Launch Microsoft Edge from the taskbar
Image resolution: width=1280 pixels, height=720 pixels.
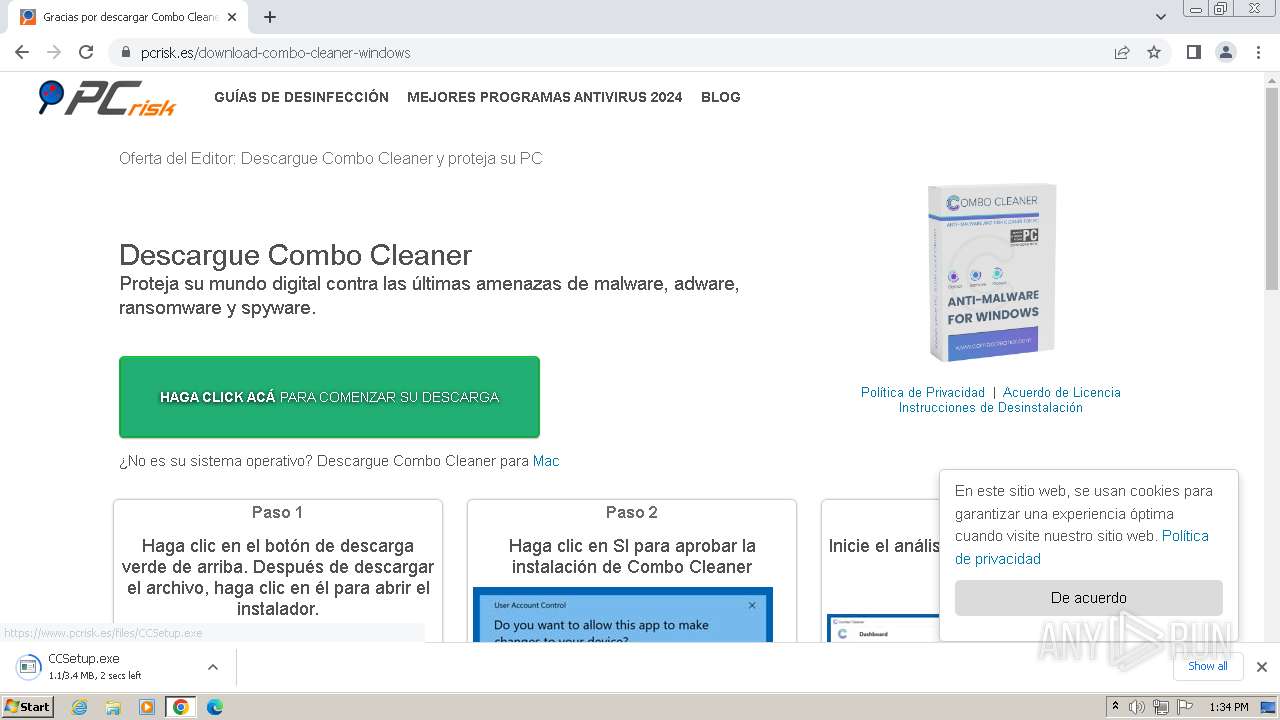[214, 707]
